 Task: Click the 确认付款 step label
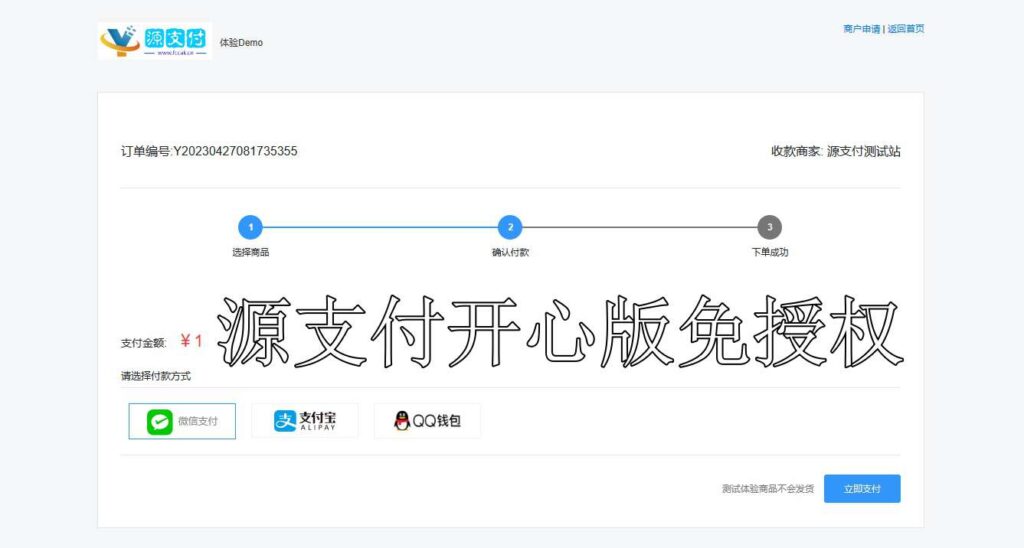(510, 252)
